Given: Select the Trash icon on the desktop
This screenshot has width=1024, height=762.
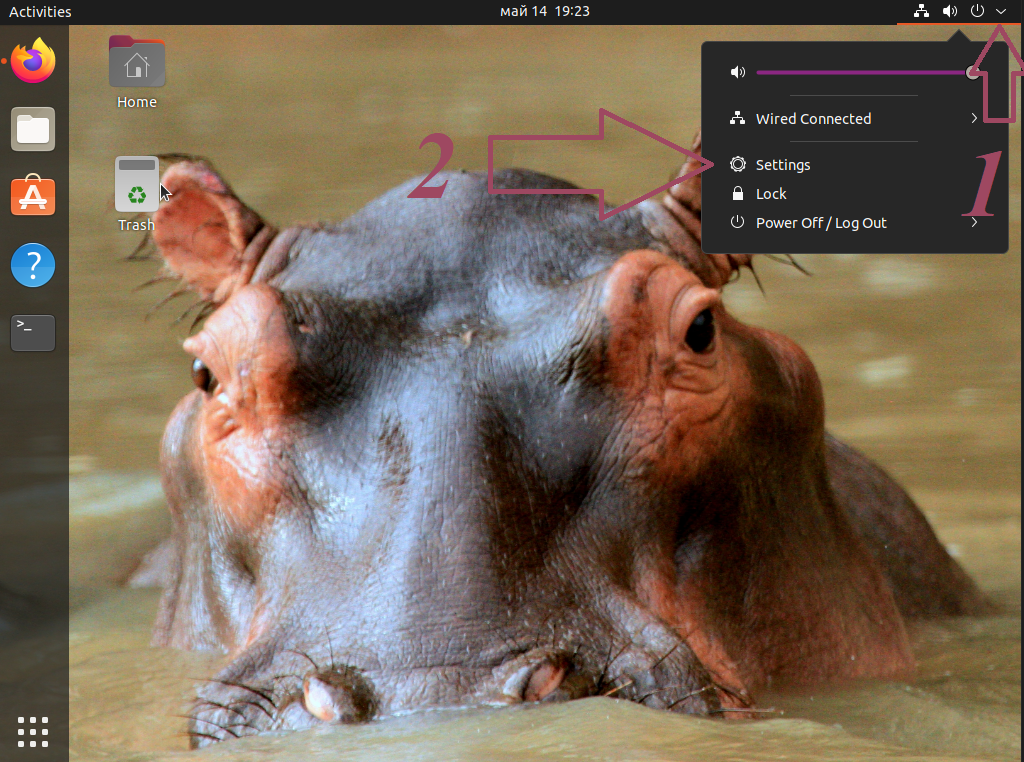Looking at the screenshot, I should coord(137,194).
